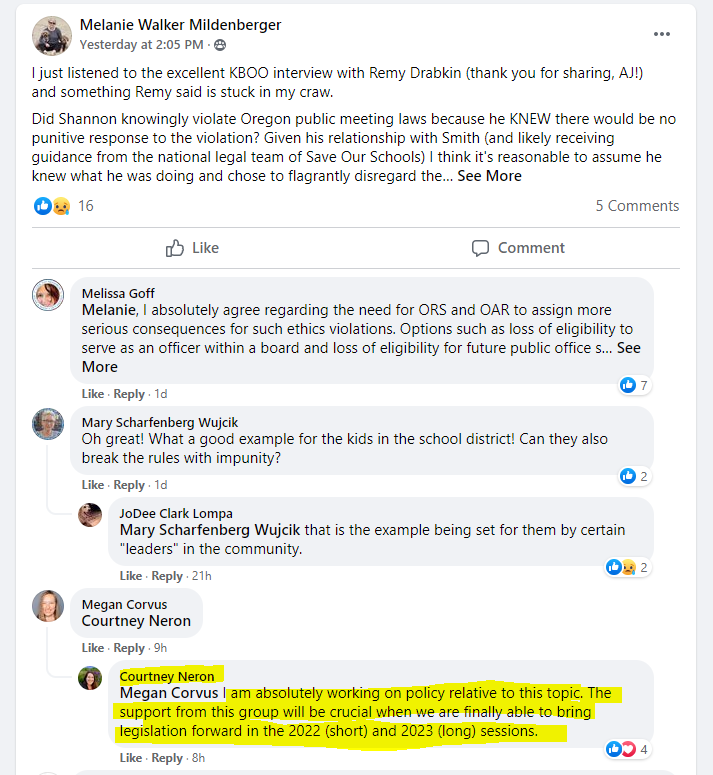
Task: View 7 likes on Melissa Goff's comment
Action: coord(635,385)
